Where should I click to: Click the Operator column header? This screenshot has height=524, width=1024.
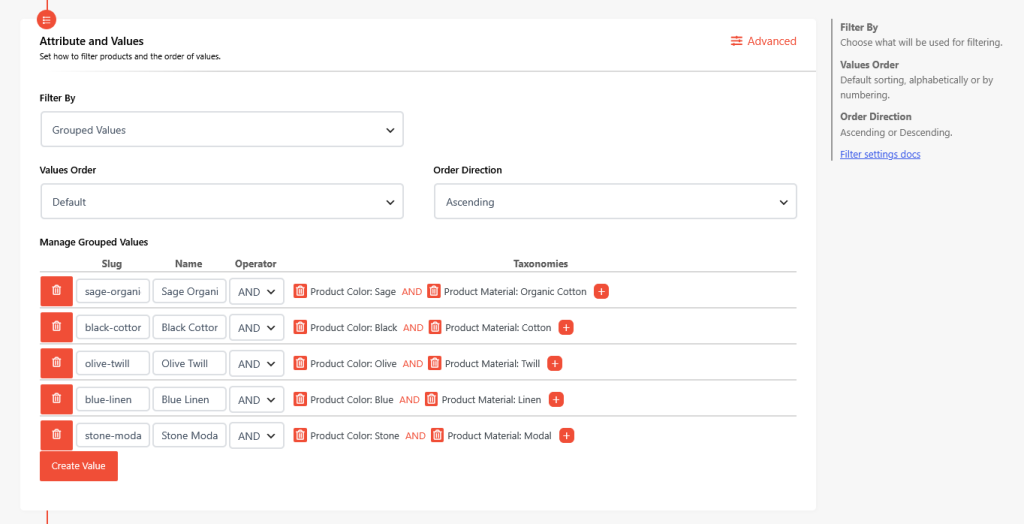255,264
